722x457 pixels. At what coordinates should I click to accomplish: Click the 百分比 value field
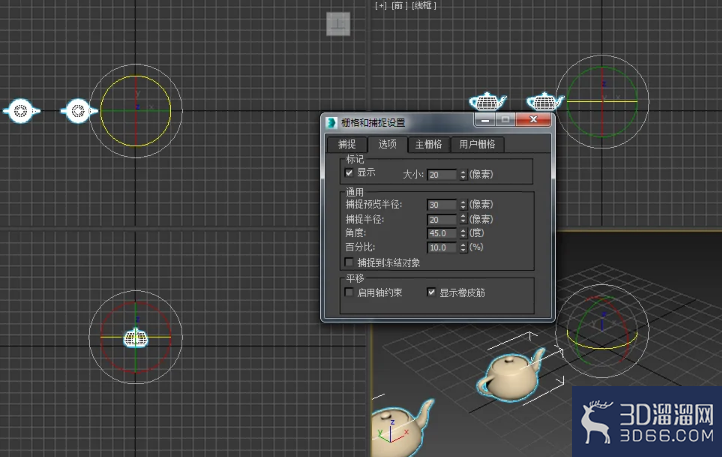(442, 247)
